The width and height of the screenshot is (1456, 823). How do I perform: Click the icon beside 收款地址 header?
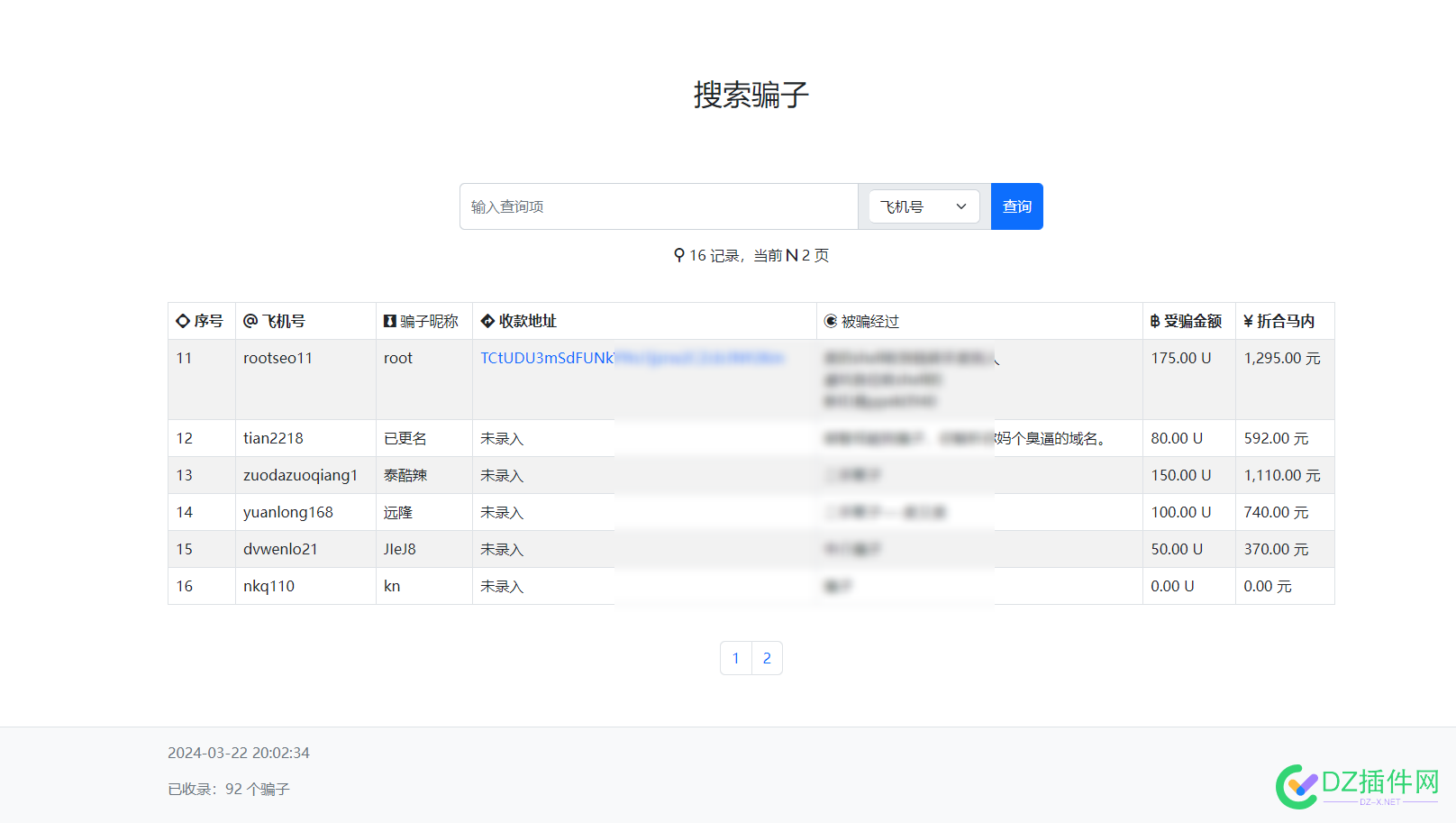(x=487, y=321)
